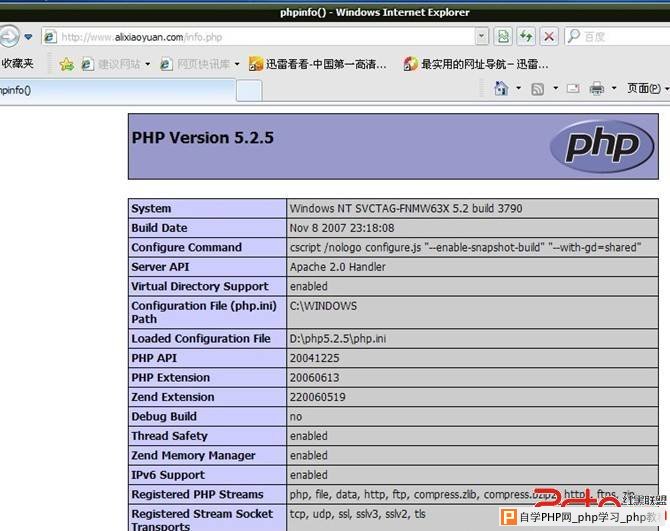The height and width of the screenshot is (531, 670).
Task: Click the Configuration File (php.ini) Path label
Action: (204, 312)
